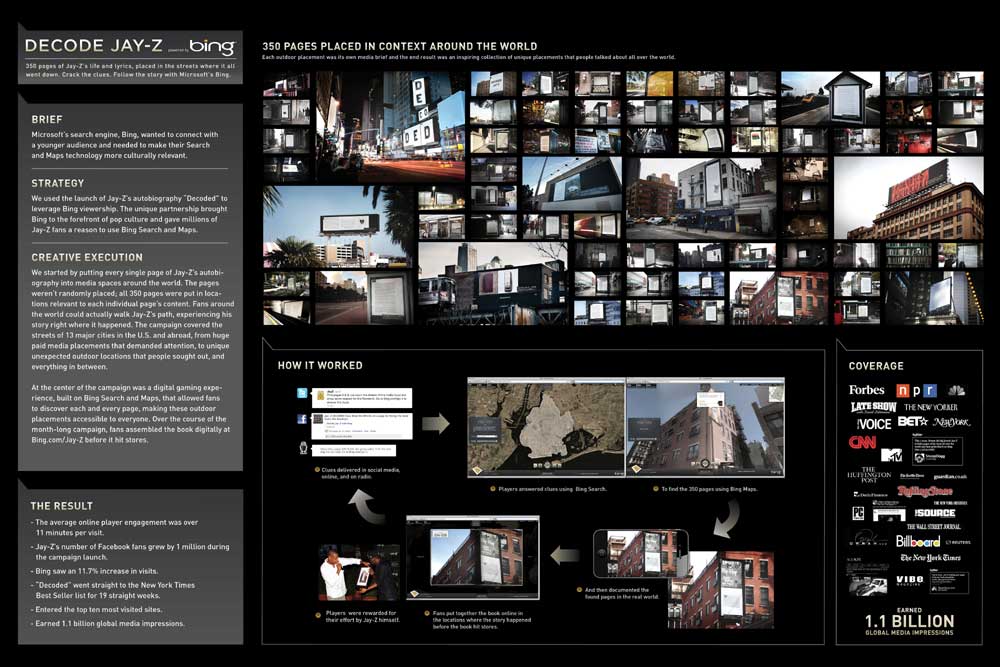Click result 'Entered the top ten most visited sites.'
The image size is (1000, 667).
pyautogui.click(x=98, y=610)
